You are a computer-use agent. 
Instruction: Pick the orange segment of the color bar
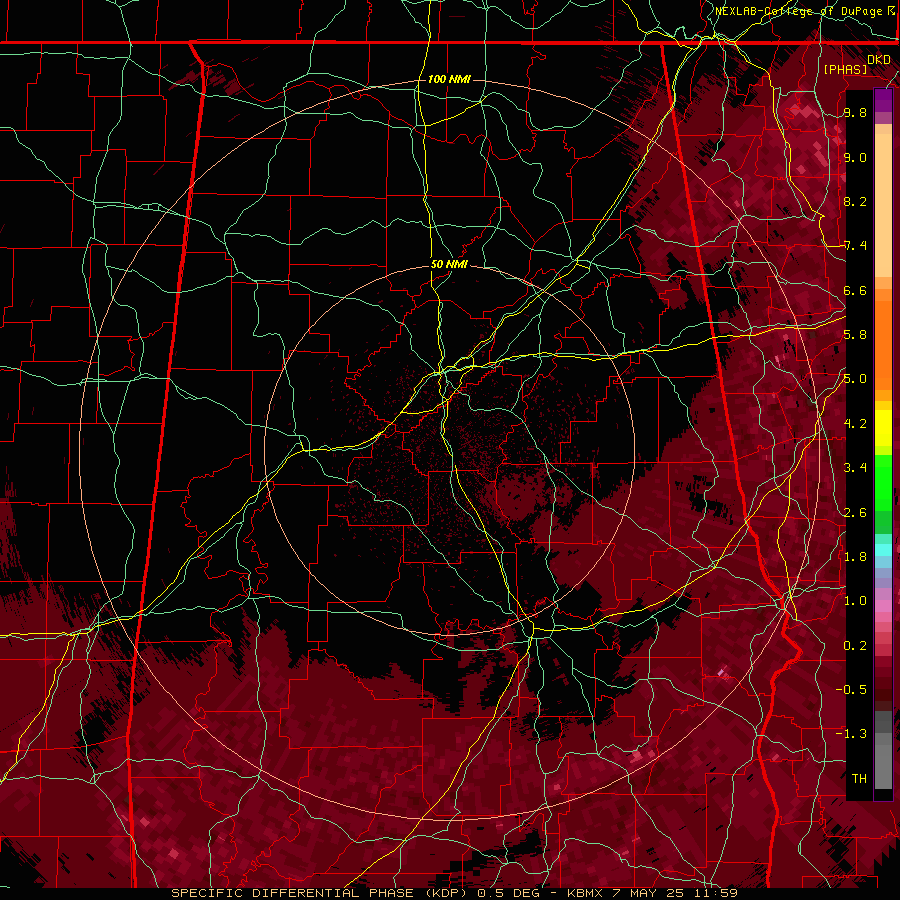point(883,344)
